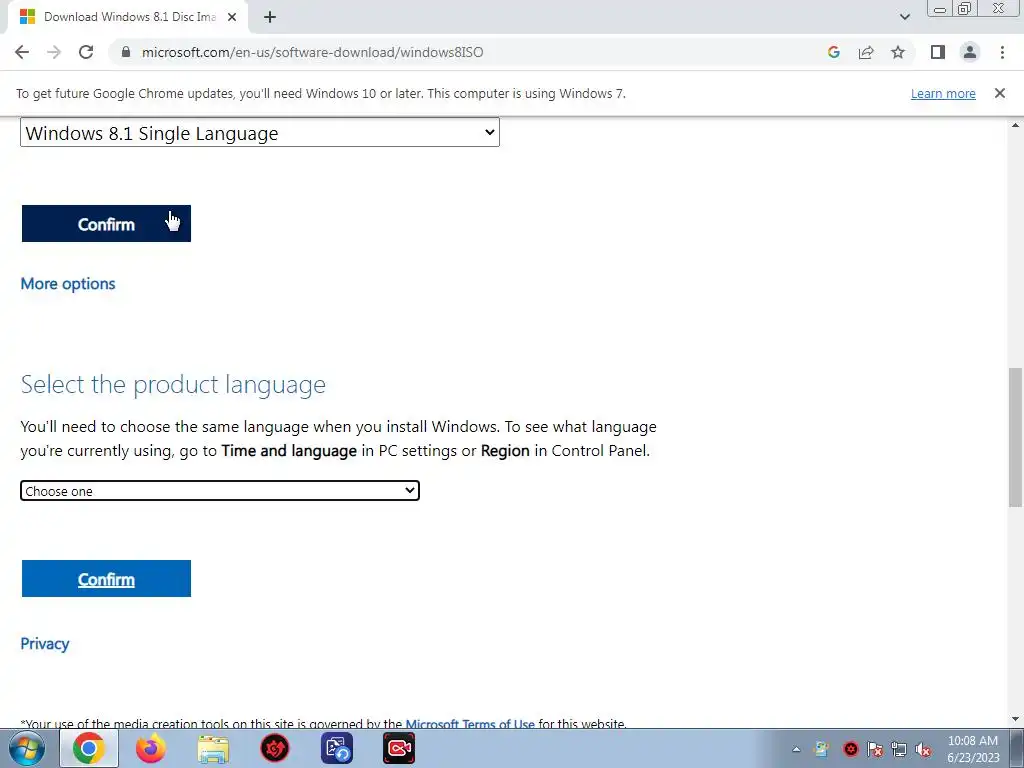
Task: Open Chrome's three-dot menu
Action: click(1002, 52)
